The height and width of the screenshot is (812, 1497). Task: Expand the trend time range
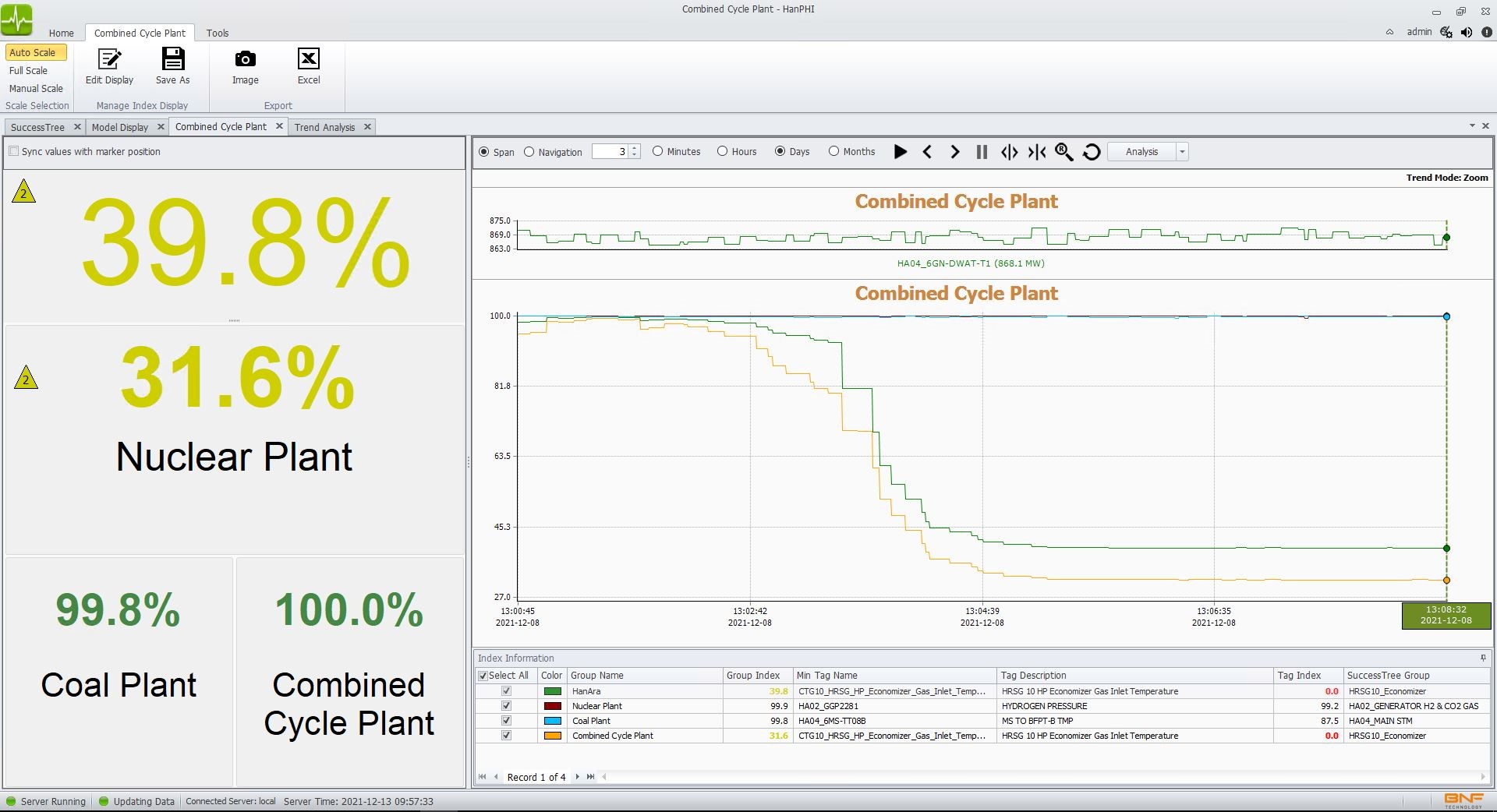pyautogui.click(x=1009, y=152)
